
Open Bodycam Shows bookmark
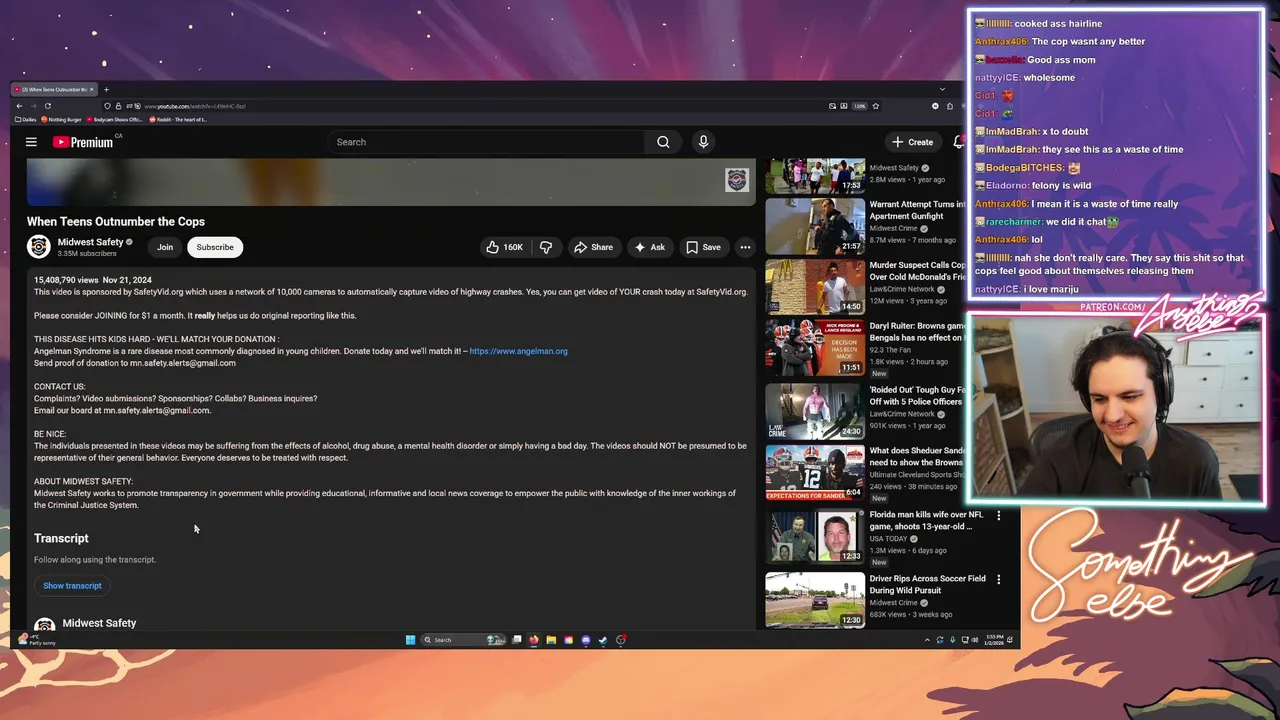tap(115, 119)
